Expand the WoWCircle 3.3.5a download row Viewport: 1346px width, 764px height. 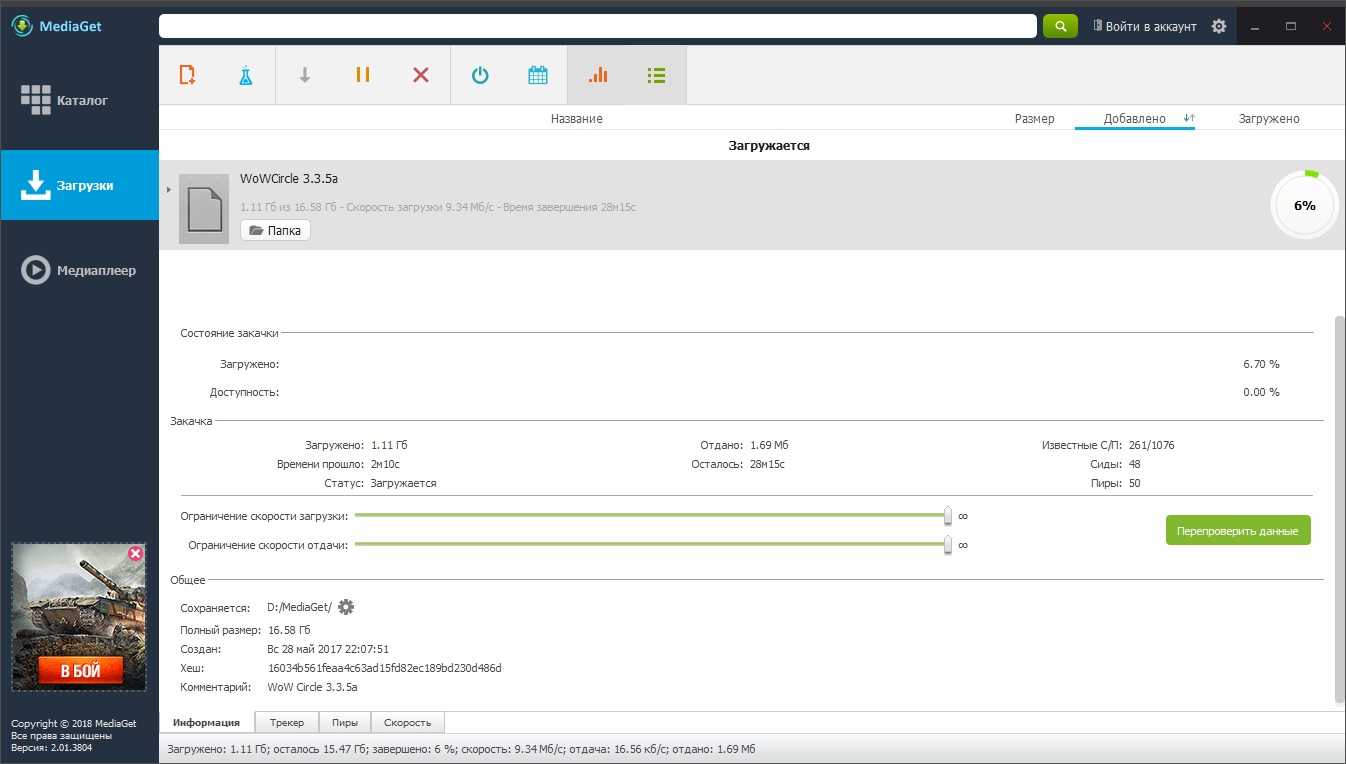click(x=168, y=190)
